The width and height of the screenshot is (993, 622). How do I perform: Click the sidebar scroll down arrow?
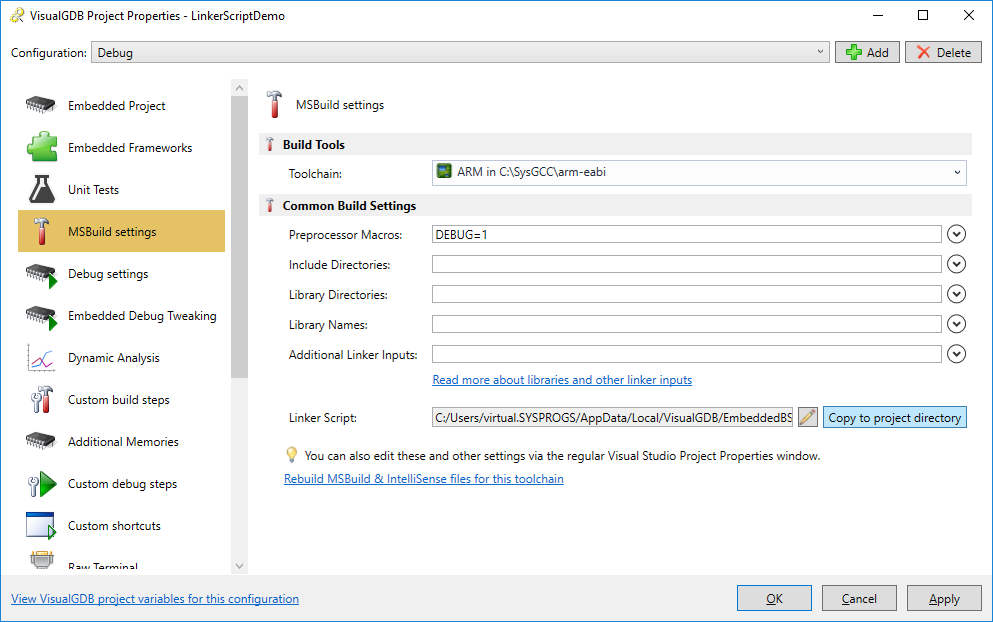239,566
